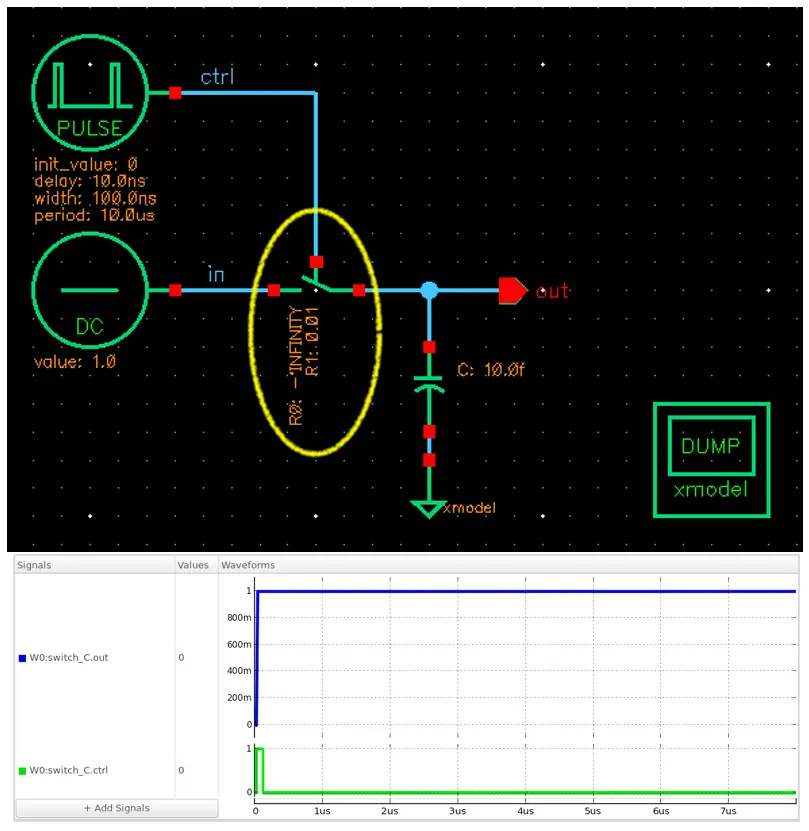The height and width of the screenshot is (831, 809).
Task: Click the Add Signals button
Action: (117, 808)
